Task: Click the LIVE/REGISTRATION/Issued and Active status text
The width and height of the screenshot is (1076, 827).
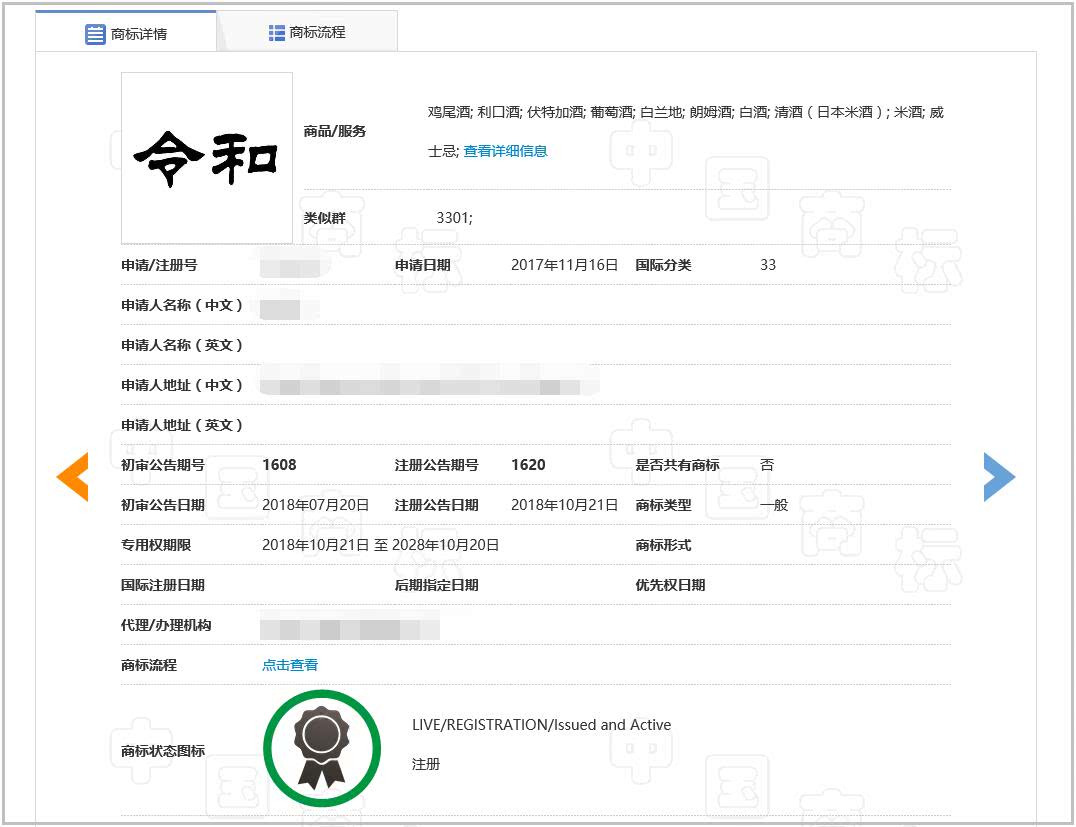Action: 541,725
